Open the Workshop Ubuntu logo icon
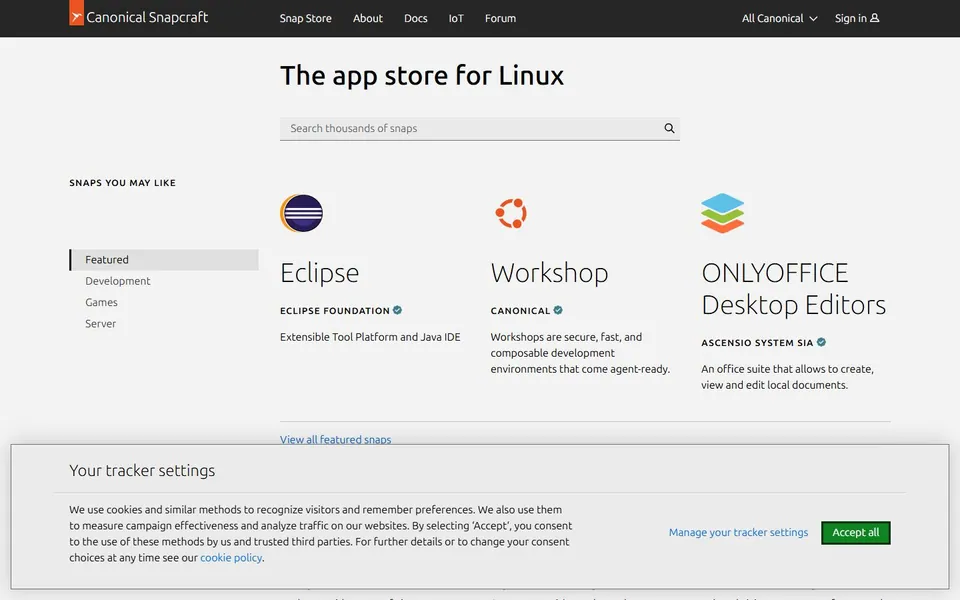Screen dimensions: 960x600 pyautogui.click(x=511, y=213)
